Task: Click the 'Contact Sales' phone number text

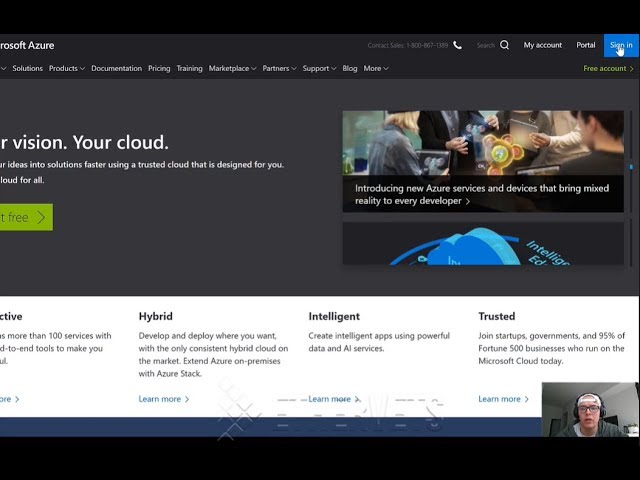Action: click(407, 45)
